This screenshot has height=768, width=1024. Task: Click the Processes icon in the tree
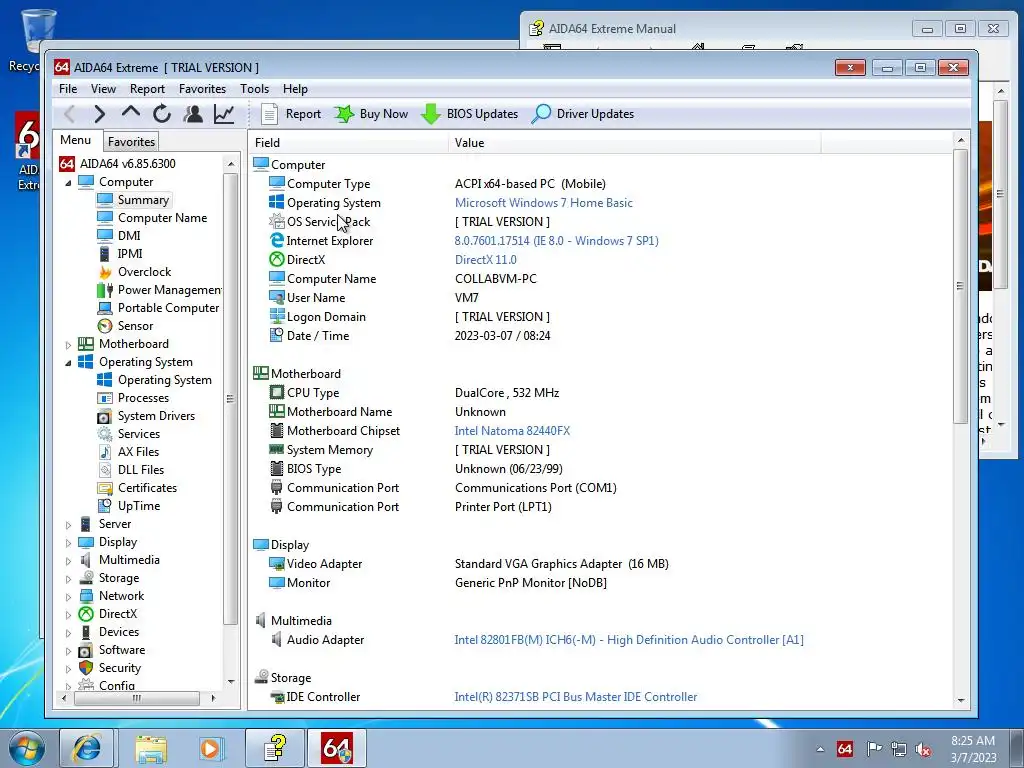click(x=104, y=398)
